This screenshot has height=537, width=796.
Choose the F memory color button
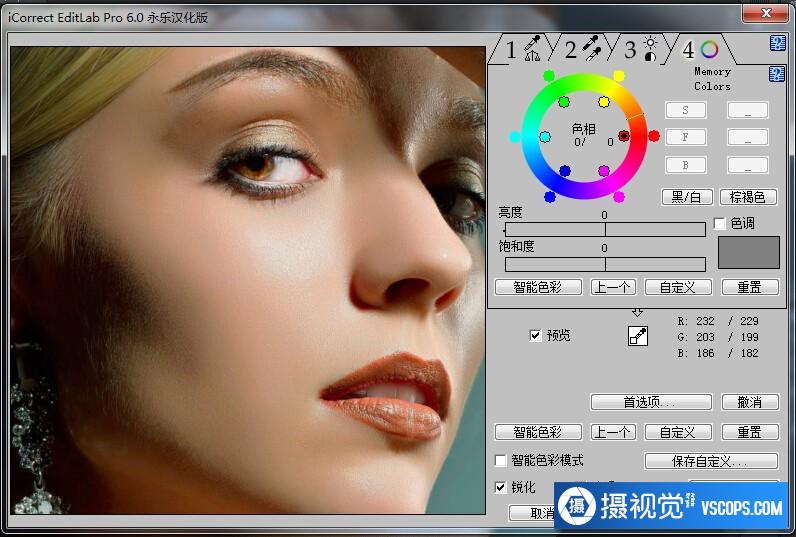[x=685, y=137]
